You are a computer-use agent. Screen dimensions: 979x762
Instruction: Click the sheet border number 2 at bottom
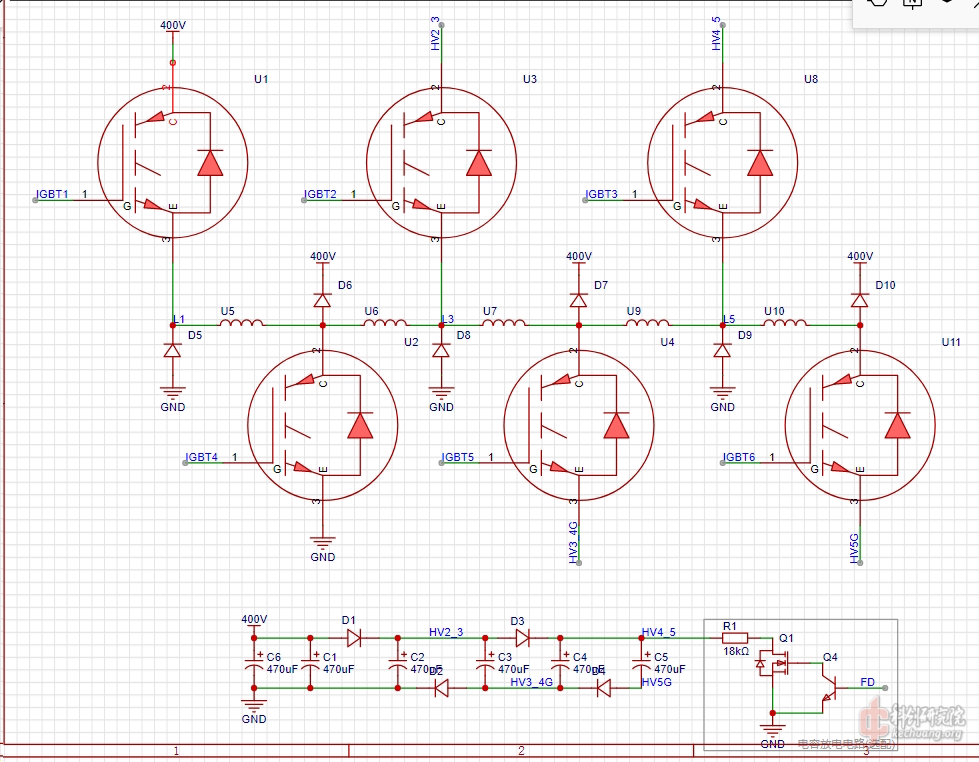point(521,749)
